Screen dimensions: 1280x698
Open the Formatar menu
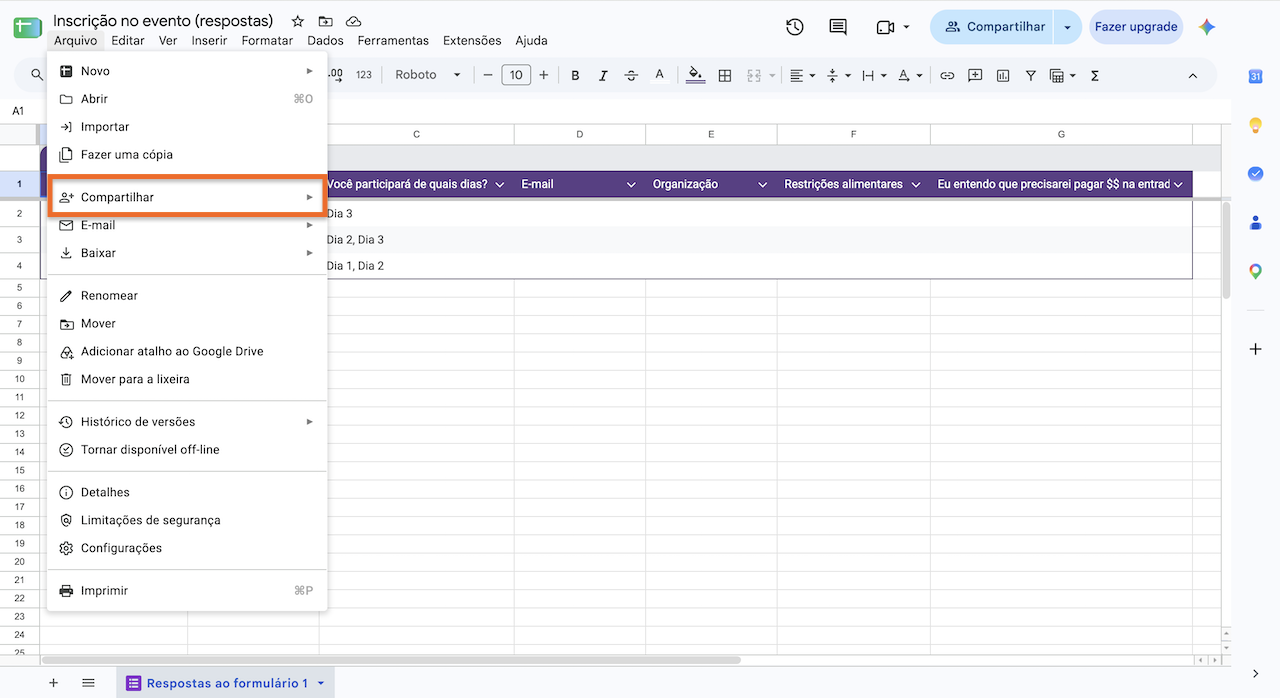pos(267,41)
